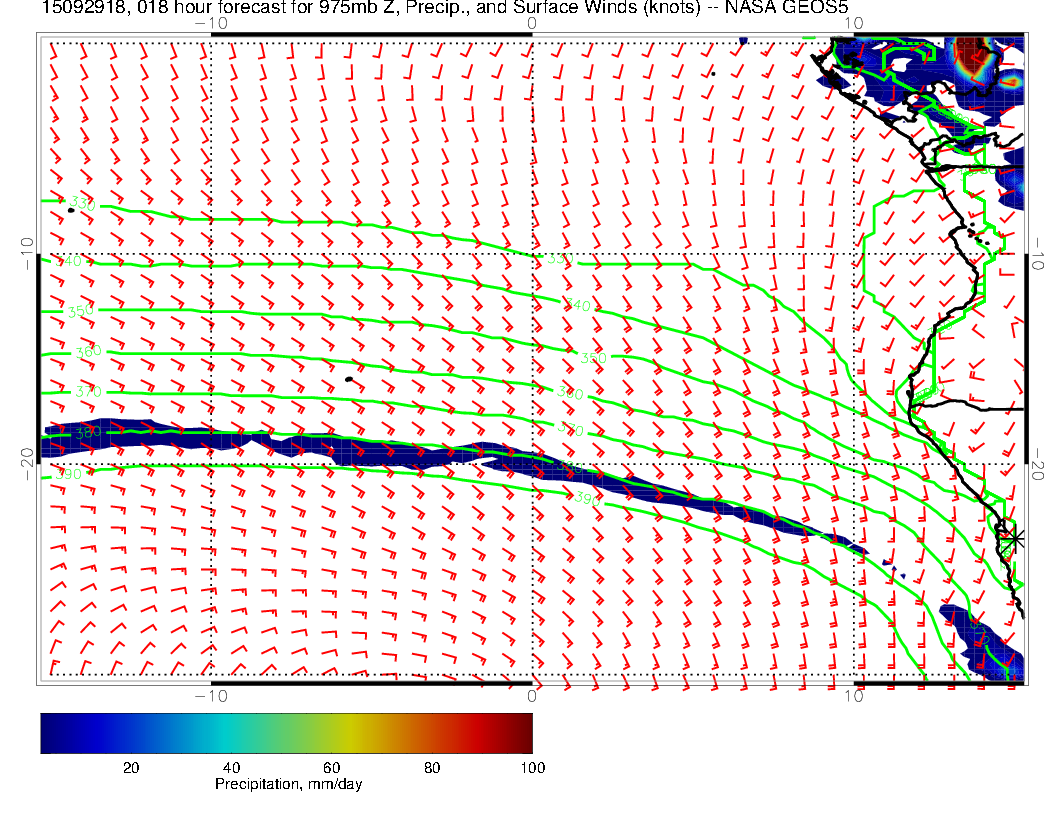Click the dark red end of the colorbar

[x=524, y=732]
